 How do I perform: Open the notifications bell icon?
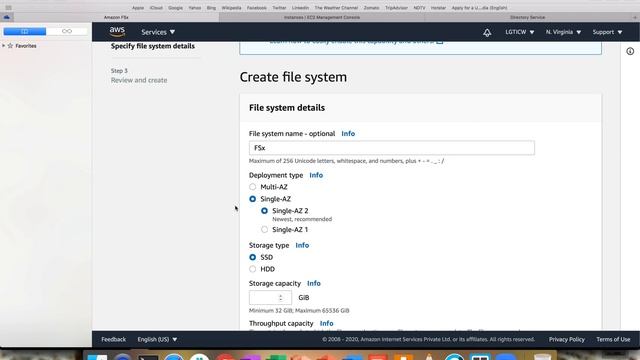point(487,32)
